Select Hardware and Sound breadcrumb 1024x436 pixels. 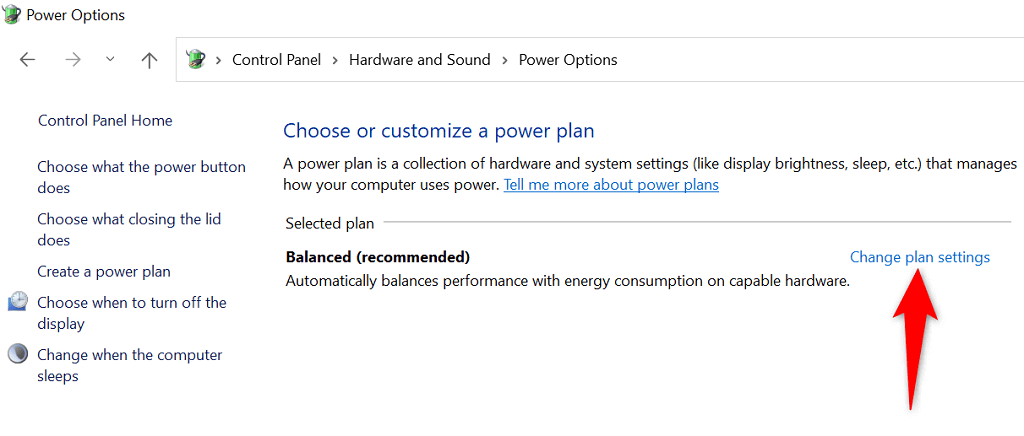[419, 60]
